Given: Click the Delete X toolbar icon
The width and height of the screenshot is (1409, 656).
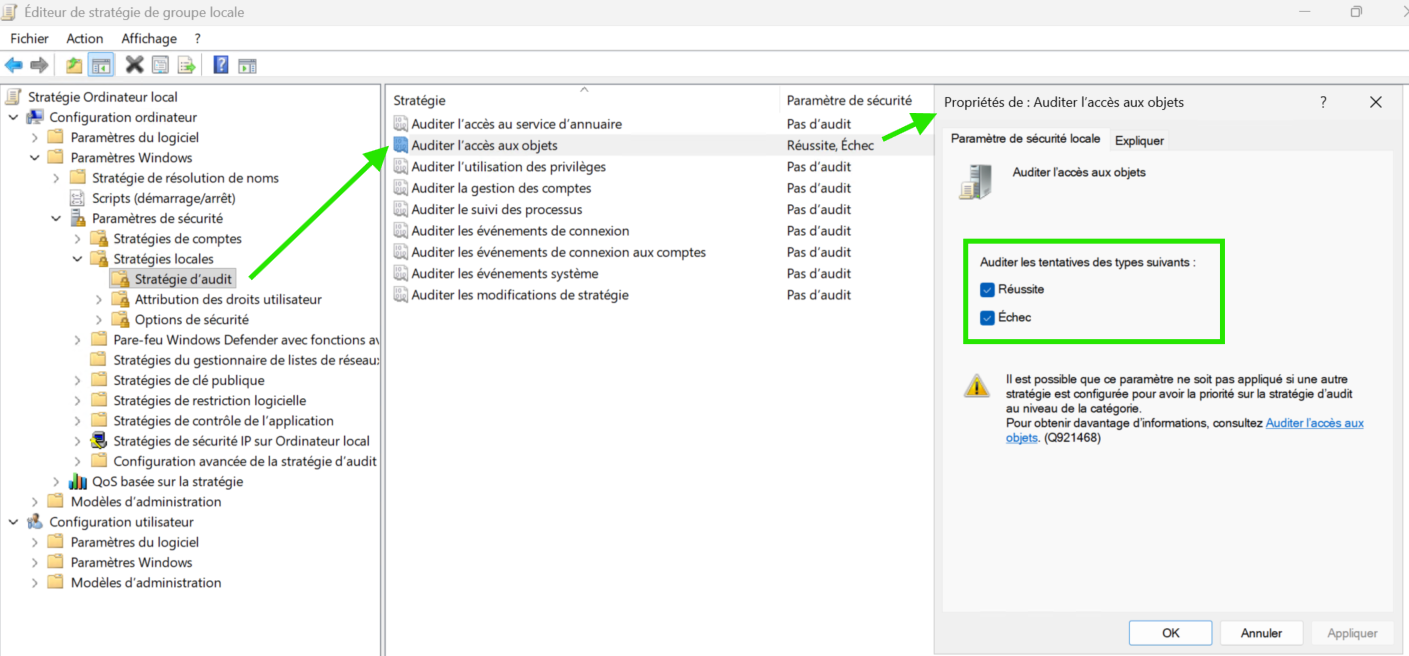Looking at the screenshot, I should click(134, 66).
